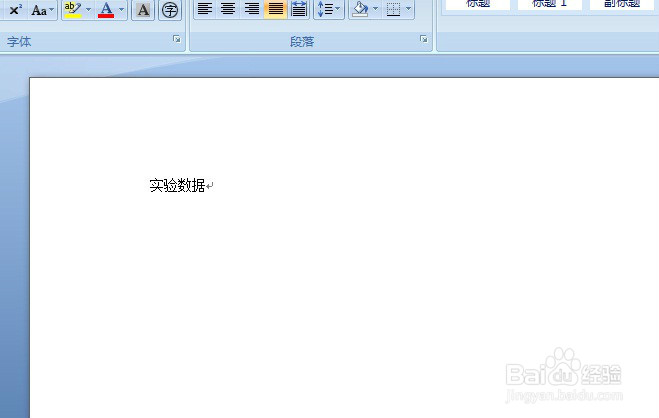Image resolution: width=659 pixels, height=418 pixels.
Task: Open the Paragraph dialog launcher
Action: 424,39
